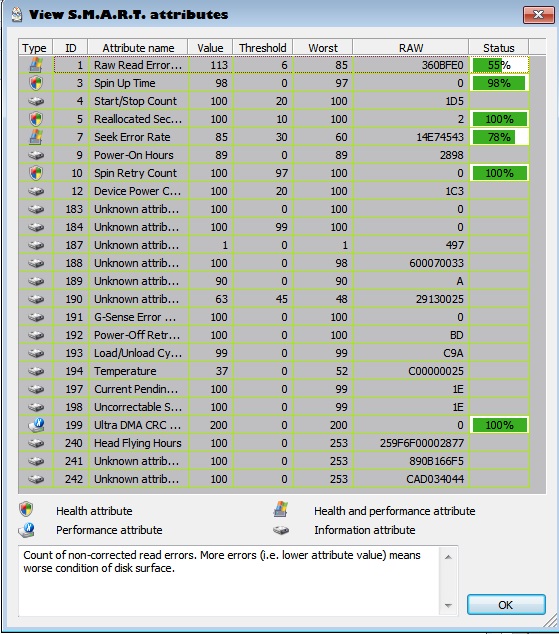The image size is (559, 634).
Task: Click the Seek Error Rate type icon
Action: click(x=36, y=137)
